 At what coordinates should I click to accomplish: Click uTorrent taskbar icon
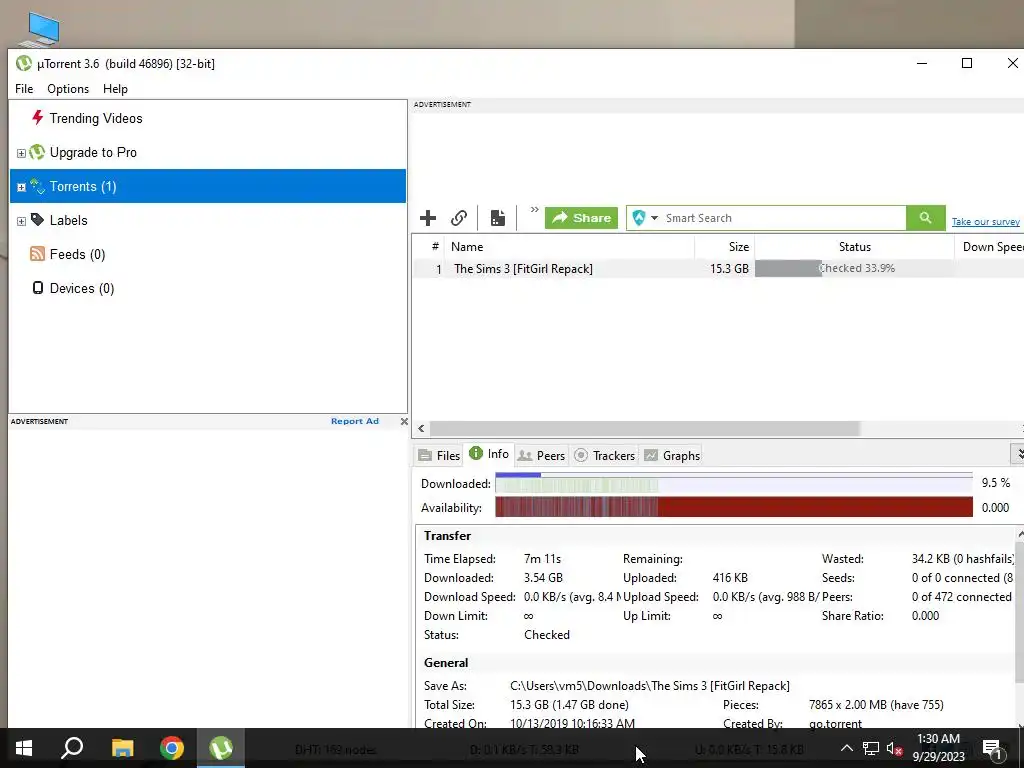[x=221, y=748]
